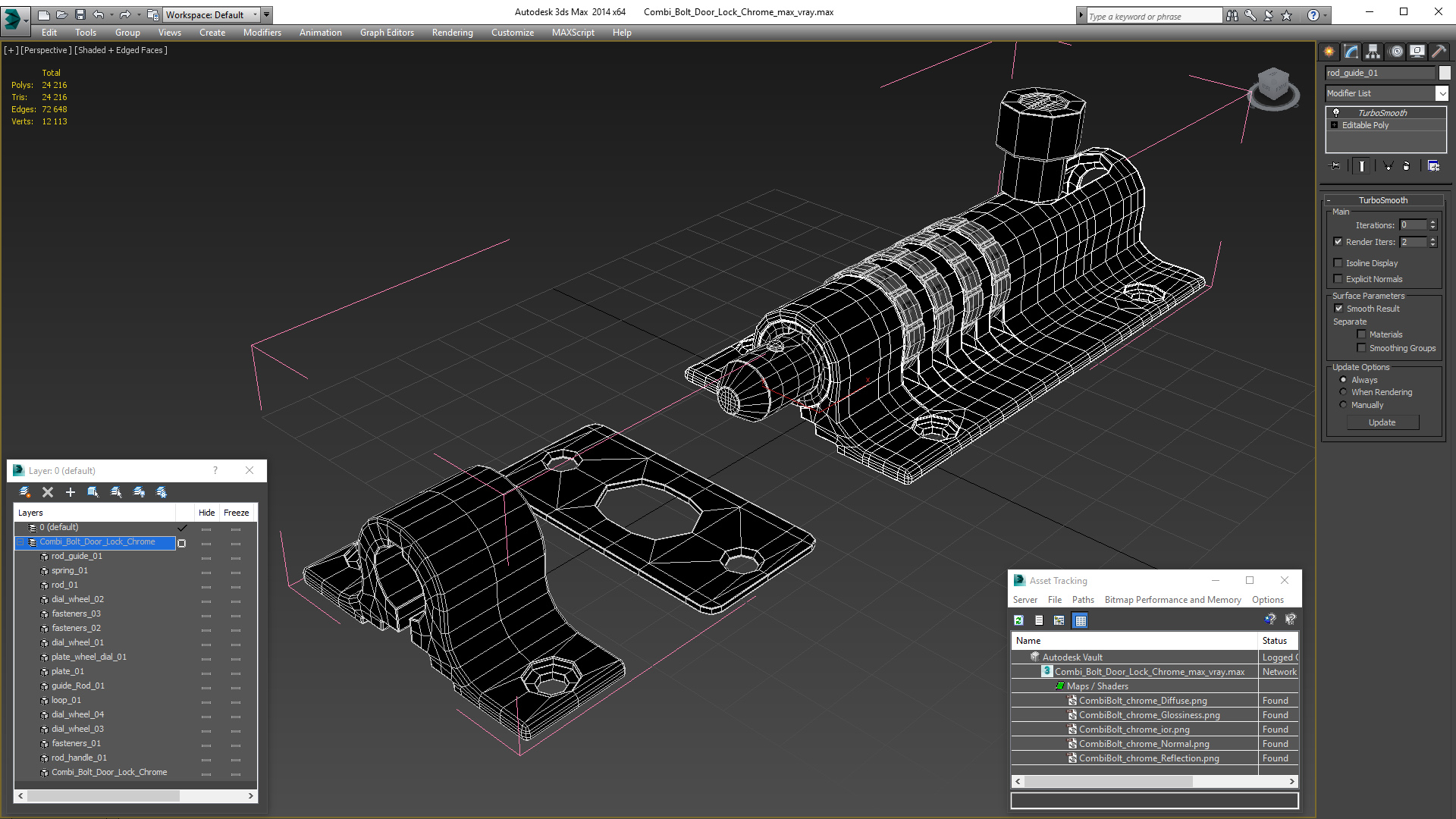Click Add Selected Objects plus icon
Image resolution: width=1456 pixels, height=819 pixels.
click(71, 492)
